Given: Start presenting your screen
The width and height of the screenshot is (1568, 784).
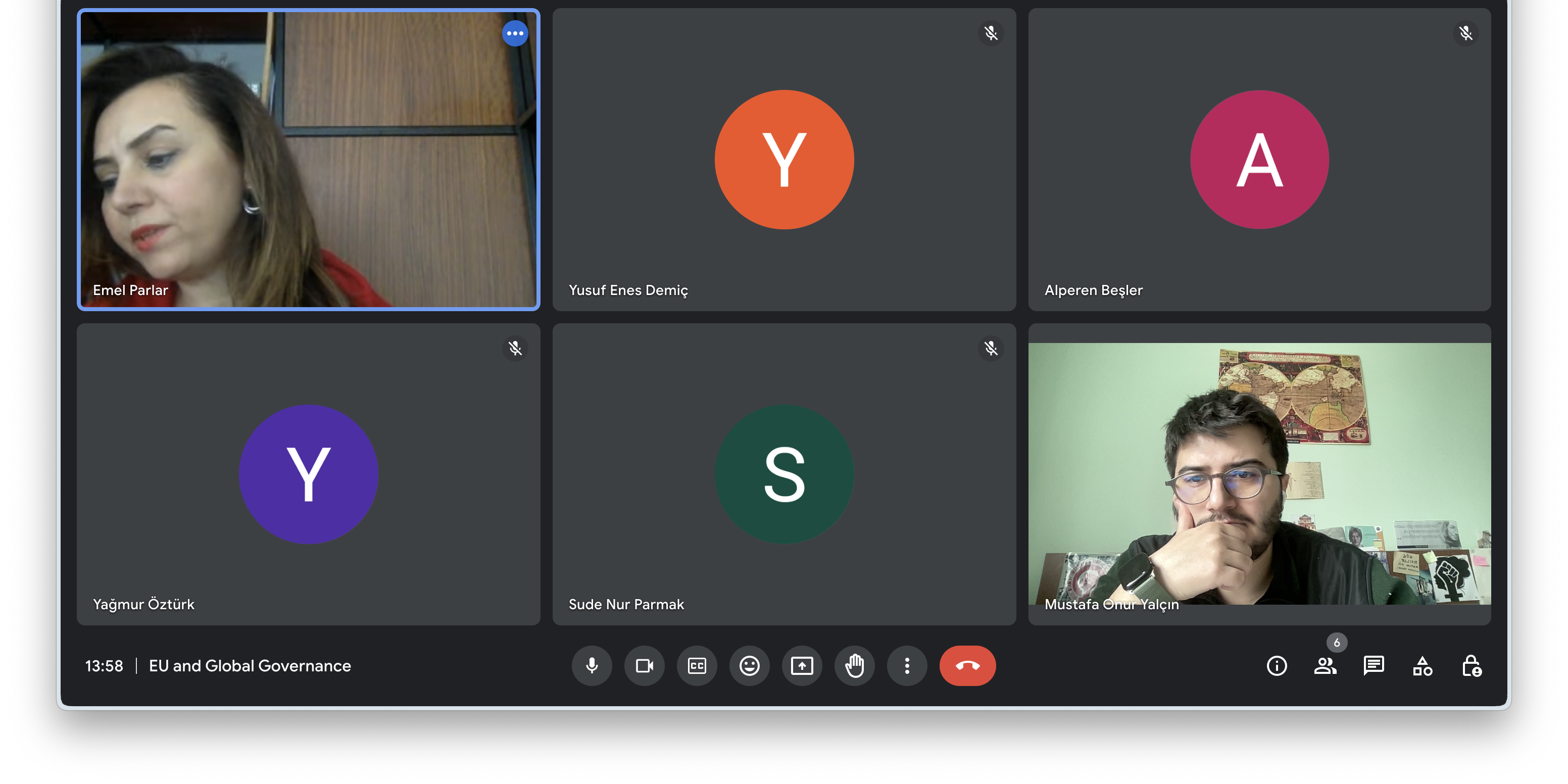Looking at the screenshot, I should pos(802,665).
